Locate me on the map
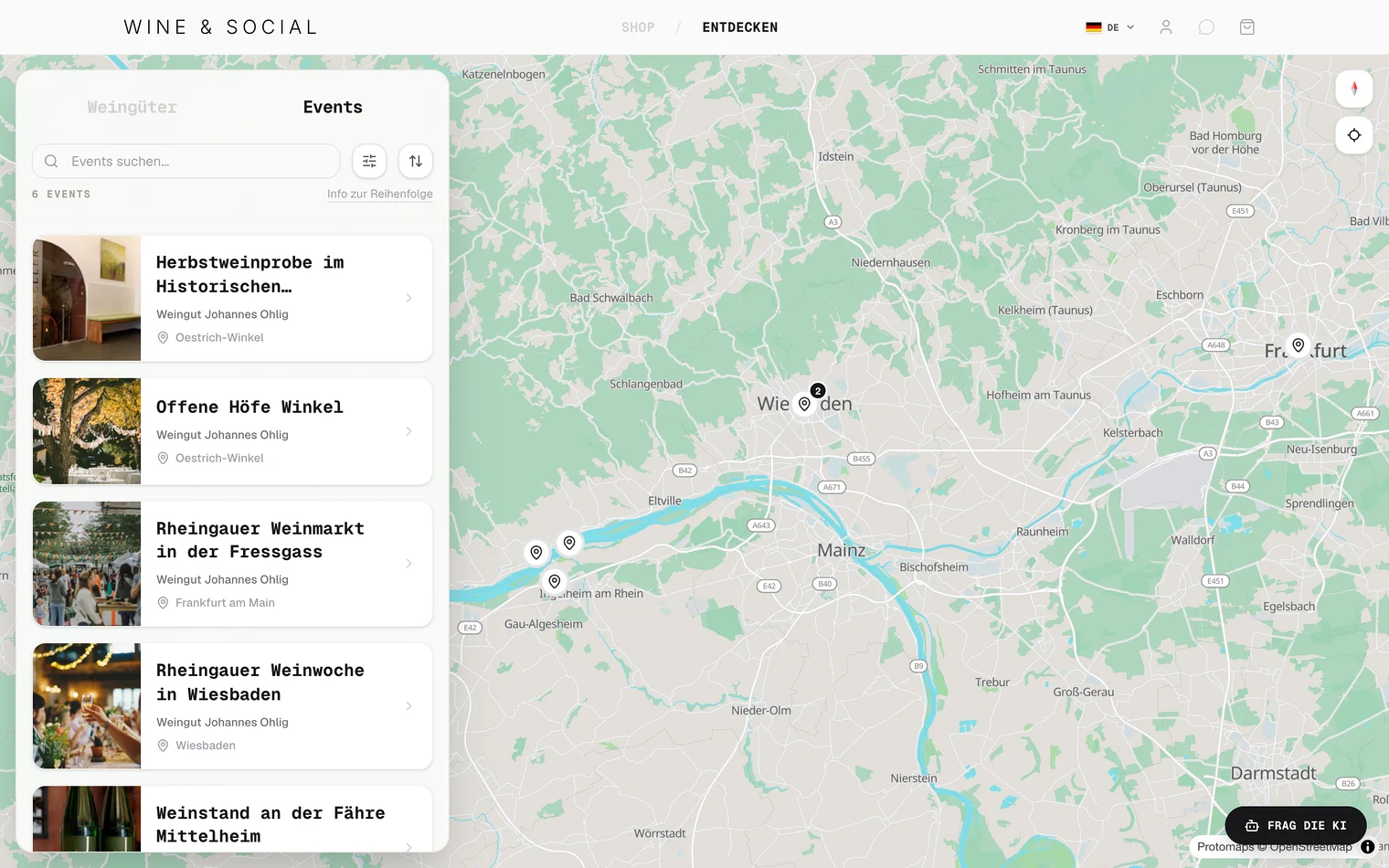The width and height of the screenshot is (1389, 868). [x=1354, y=135]
